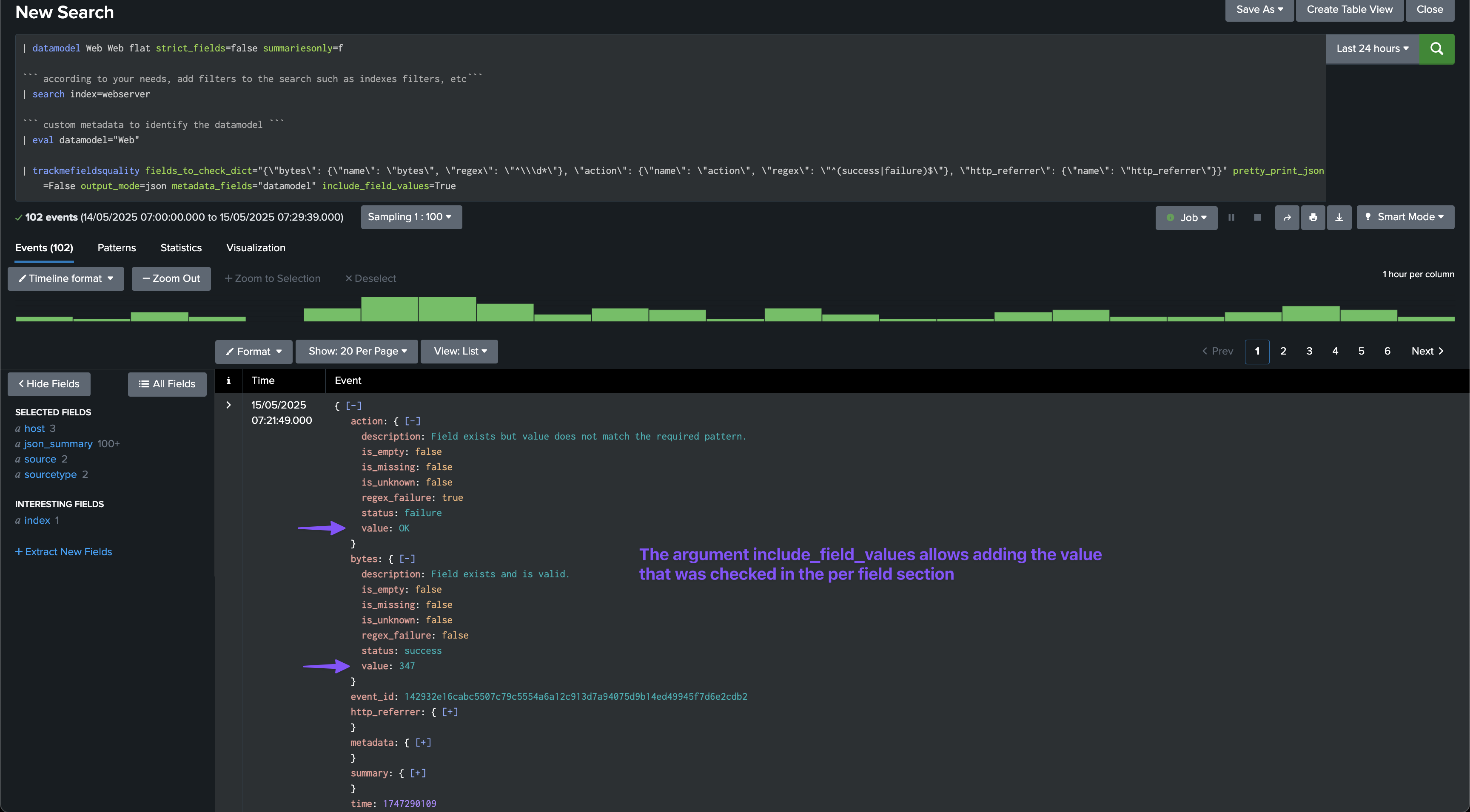This screenshot has width=1470, height=812.
Task: Switch to the Patterns tab
Action: 117,247
